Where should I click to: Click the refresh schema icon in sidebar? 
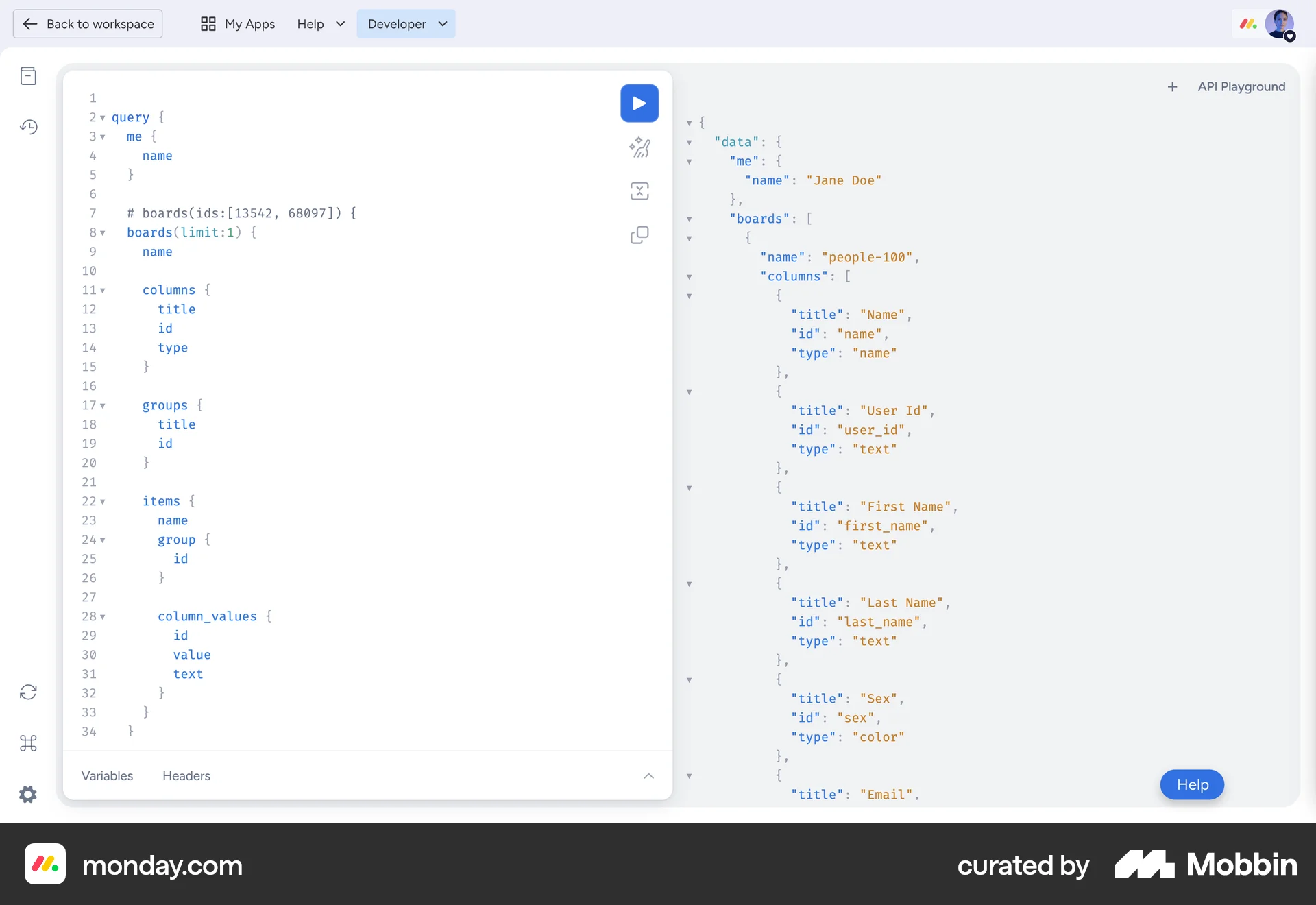(x=28, y=692)
